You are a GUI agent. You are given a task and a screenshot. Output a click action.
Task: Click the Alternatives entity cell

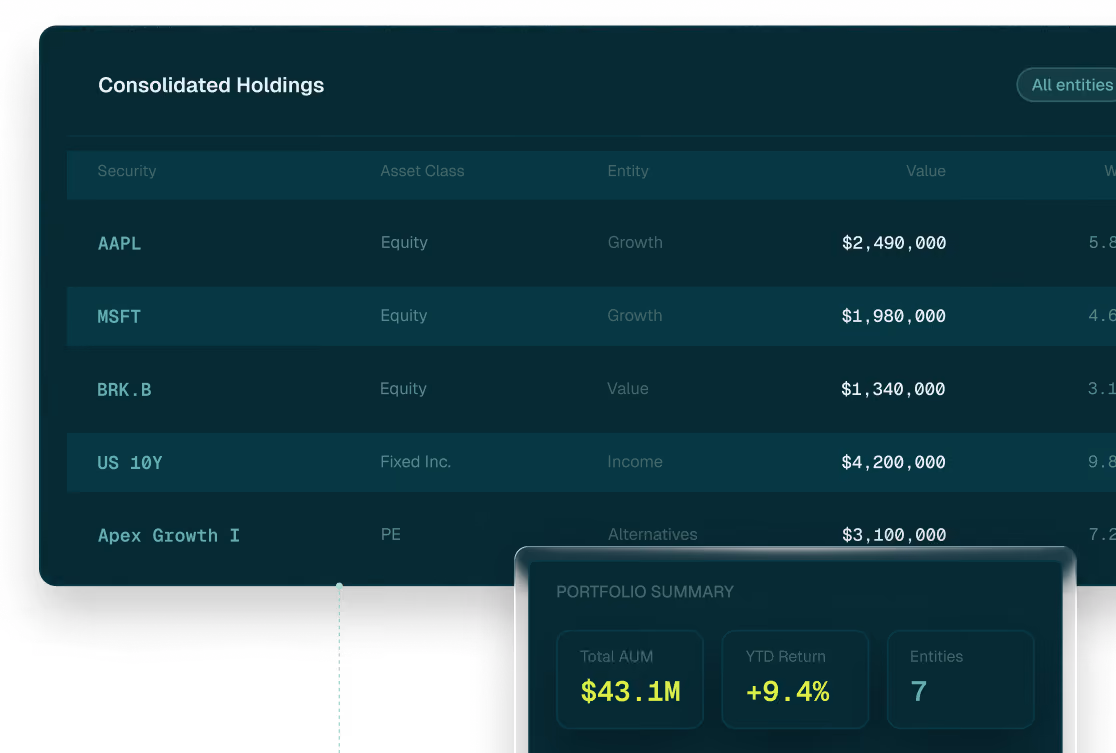coord(653,535)
